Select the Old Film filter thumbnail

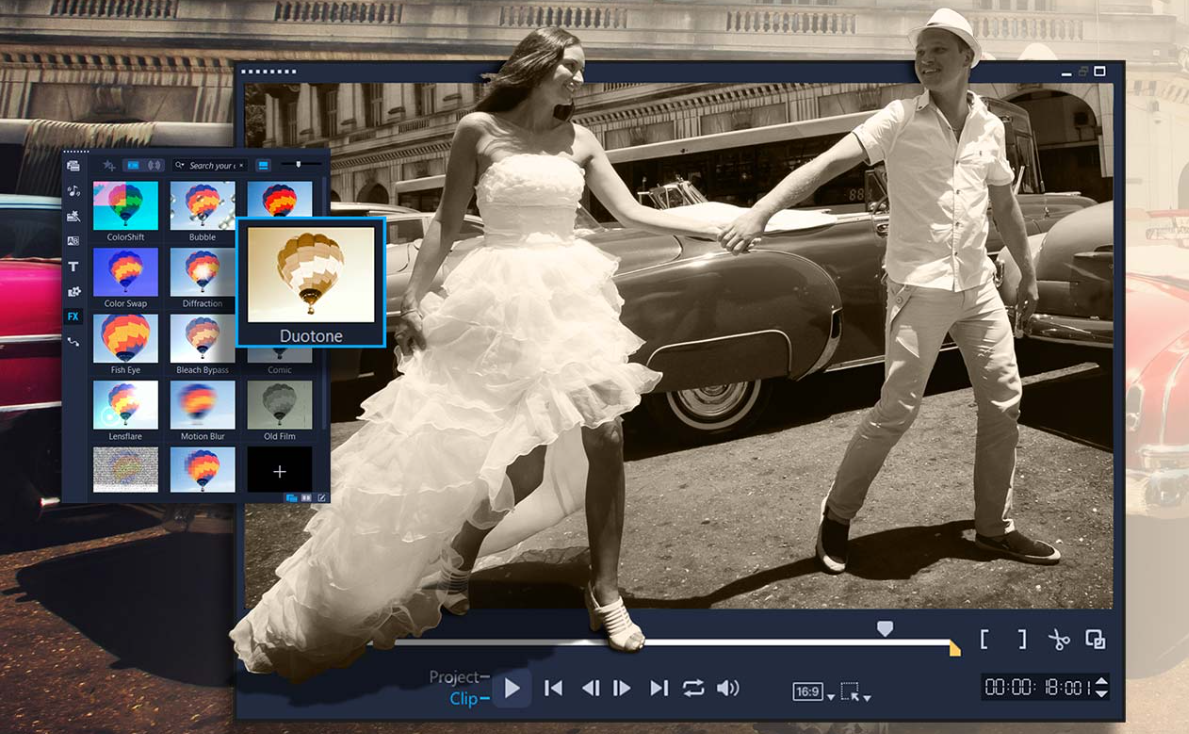point(279,406)
